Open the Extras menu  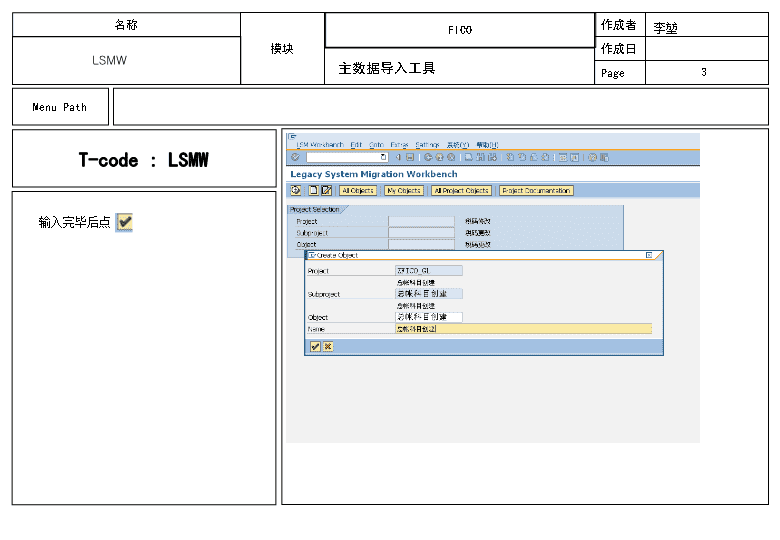pos(399,145)
